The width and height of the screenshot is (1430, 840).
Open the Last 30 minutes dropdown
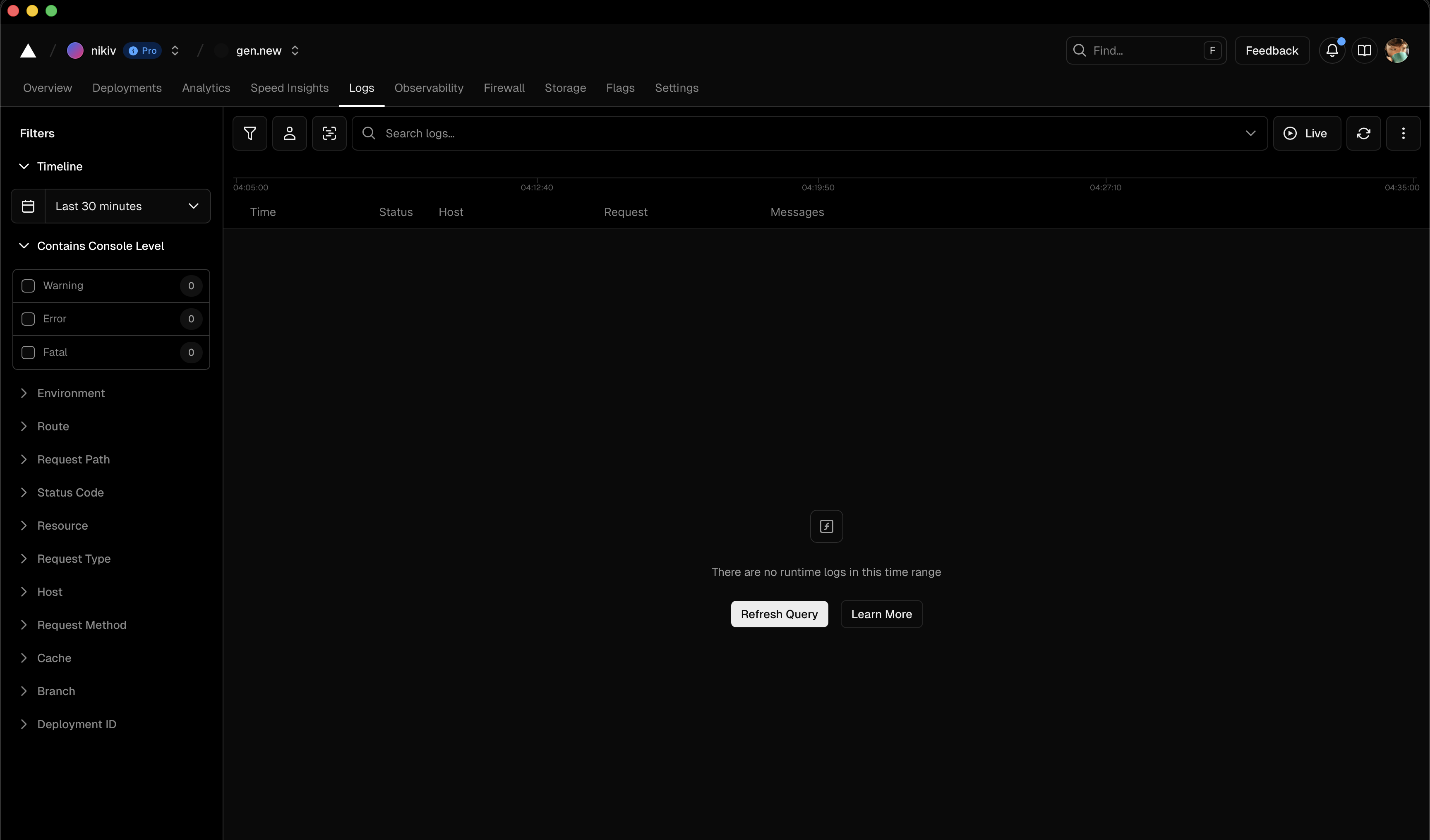(x=127, y=206)
